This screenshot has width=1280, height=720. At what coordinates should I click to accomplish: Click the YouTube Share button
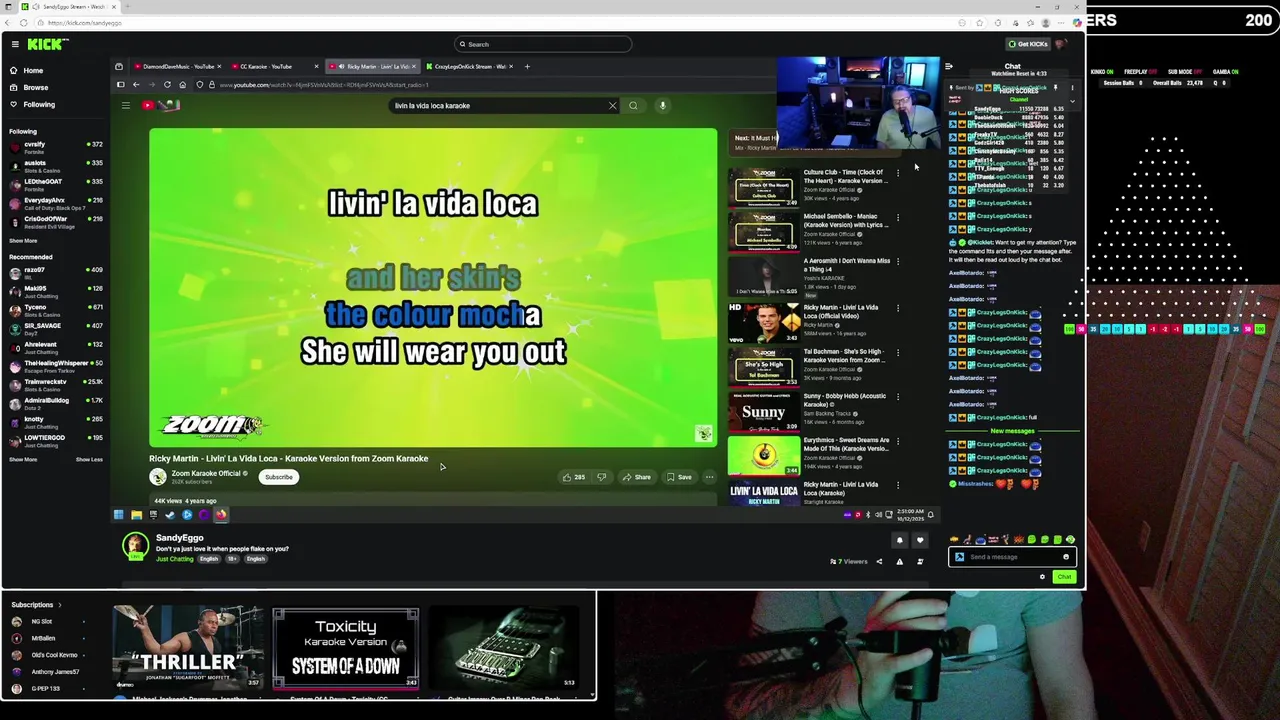point(636,477)
